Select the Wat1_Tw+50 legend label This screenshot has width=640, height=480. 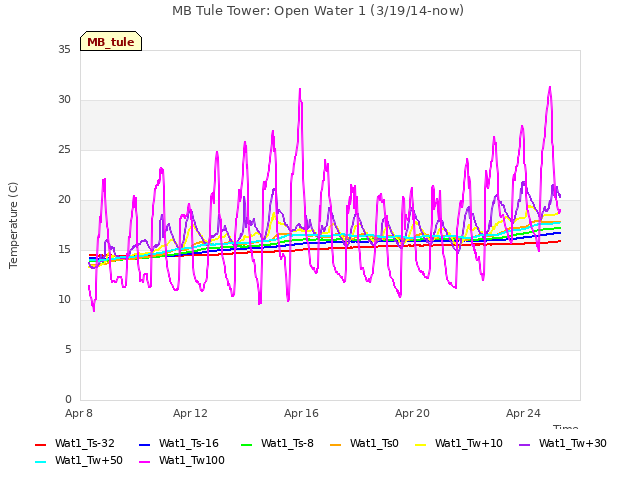click(89, 460)
